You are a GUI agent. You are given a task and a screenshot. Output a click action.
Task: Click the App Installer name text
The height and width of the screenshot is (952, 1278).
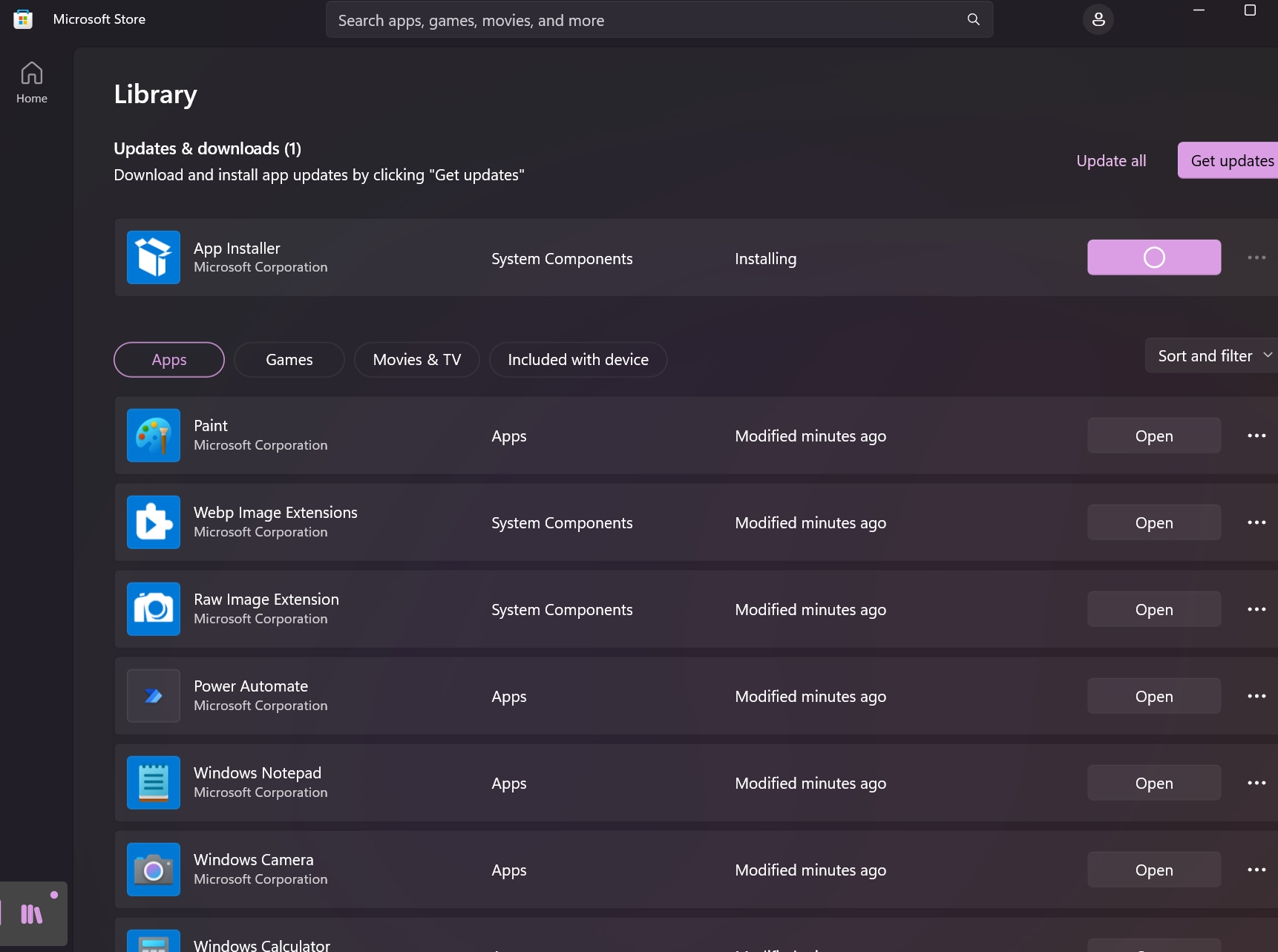coord(237,249)
